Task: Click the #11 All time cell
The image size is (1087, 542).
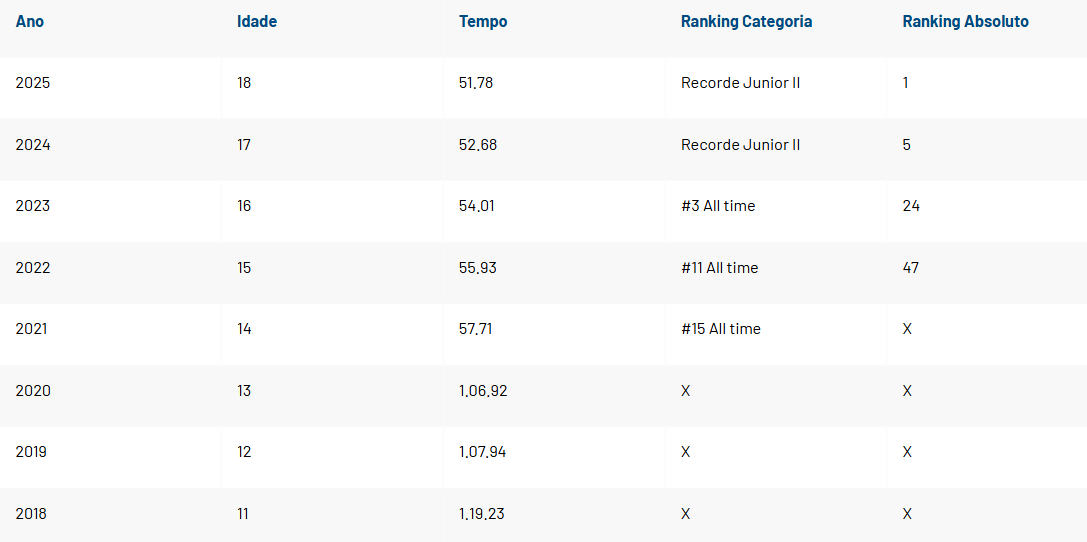Action: [x=719, y=268]
